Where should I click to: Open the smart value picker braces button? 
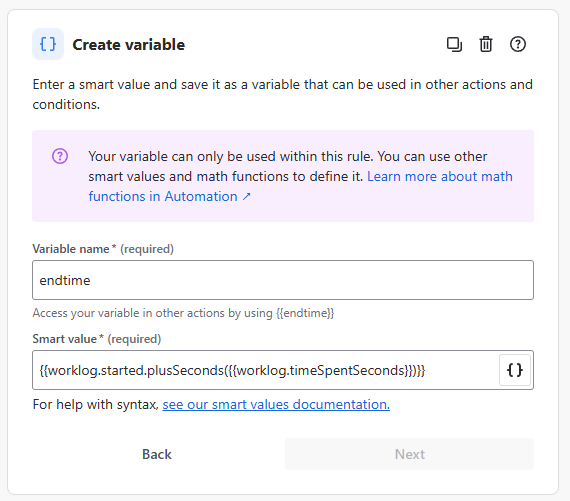click(515, 370)
